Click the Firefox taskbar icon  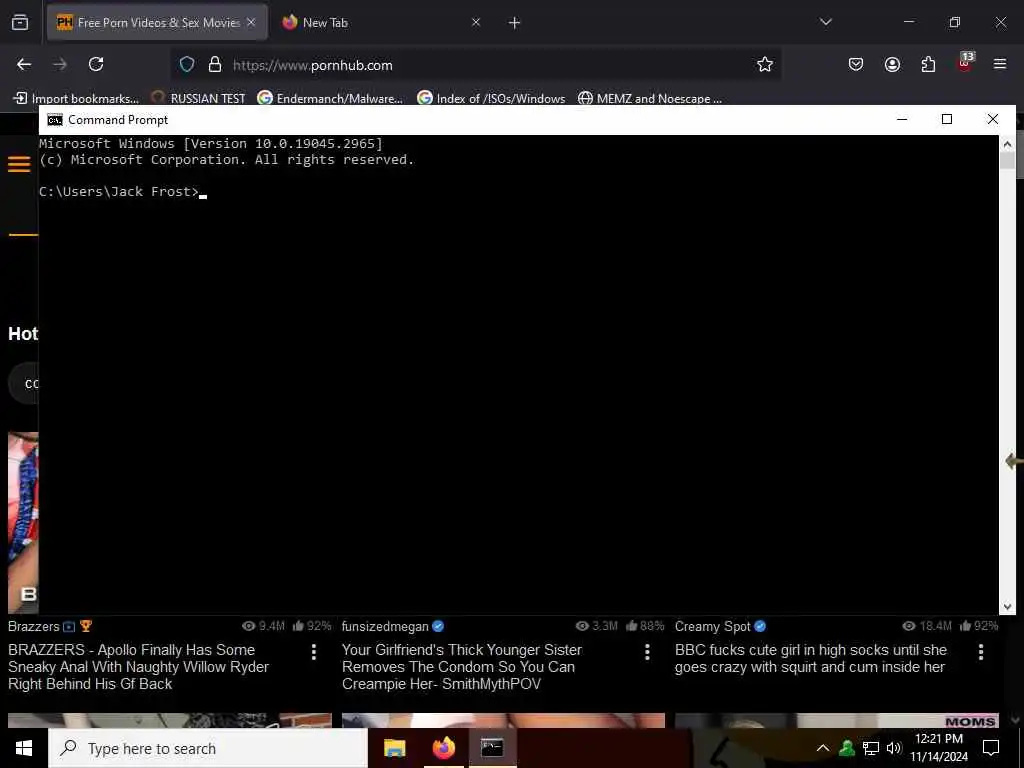coord(443,748)
